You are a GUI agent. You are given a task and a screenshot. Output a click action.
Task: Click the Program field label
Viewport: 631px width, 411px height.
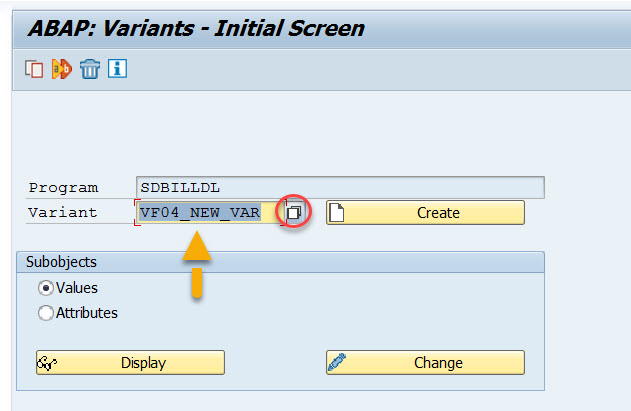(x=64, y=188)
